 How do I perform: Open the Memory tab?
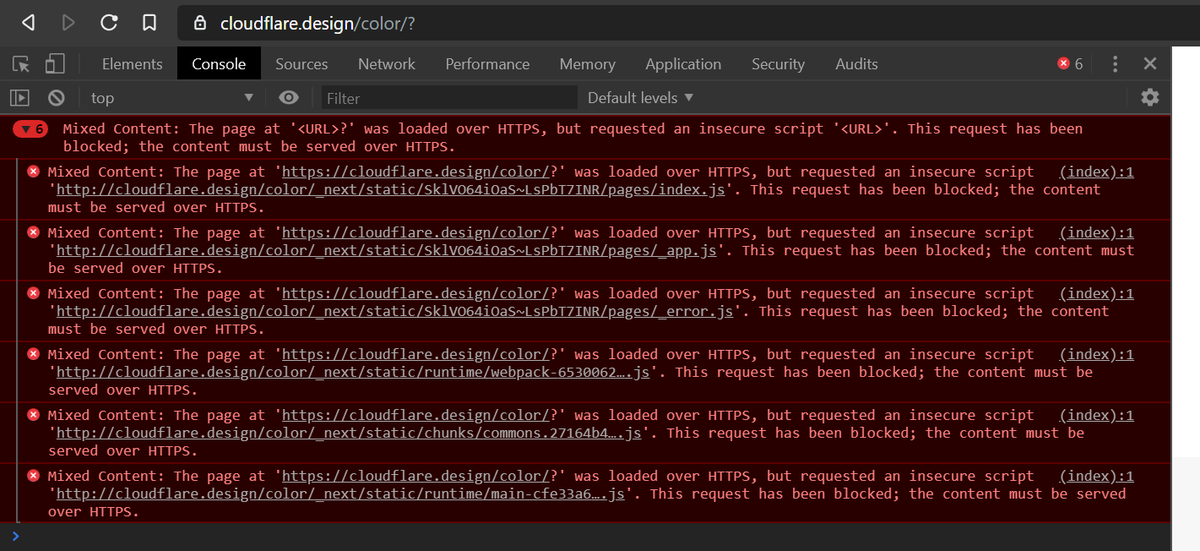click(x=587, y=64)
